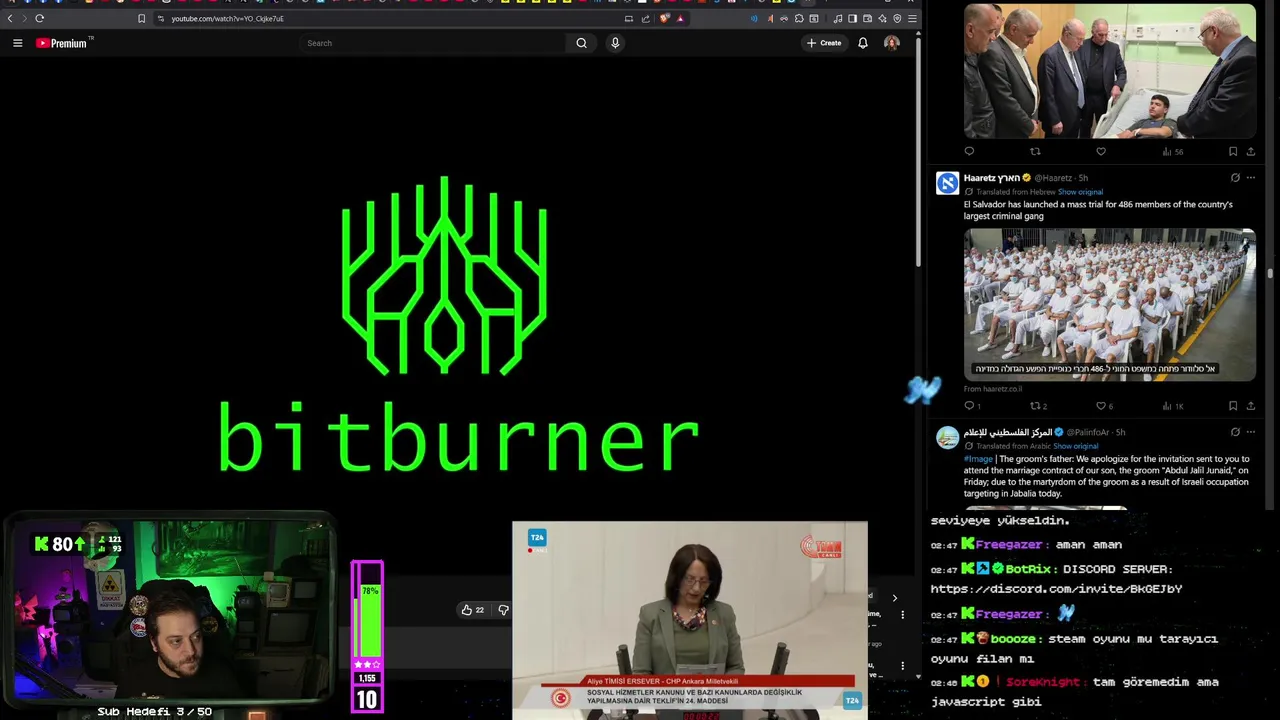Click the magnifier search button
Screen dimensions: 1280x720
coord(581,43)
